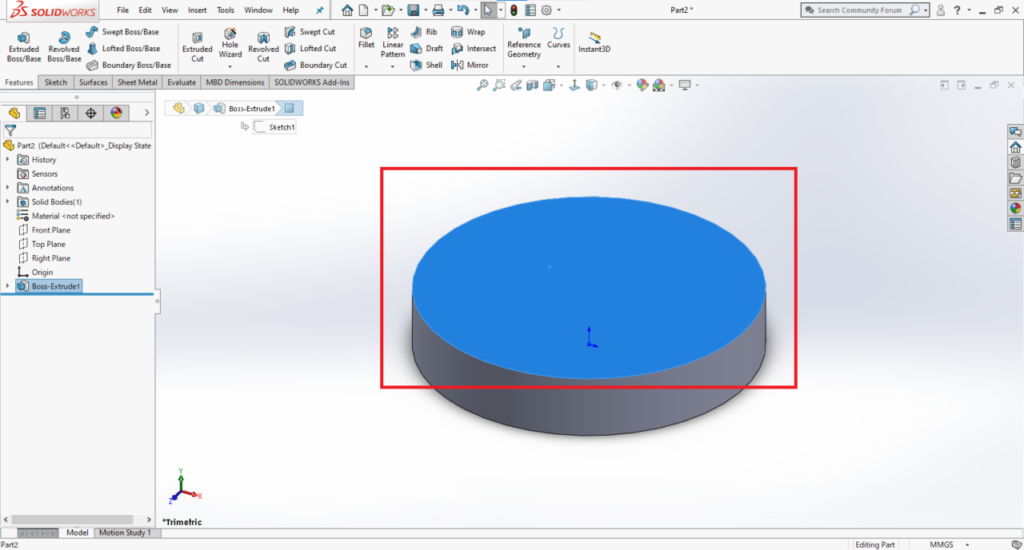Screen dimensions: 1024x550
Task: Open the Hole Wizard tool
Action: [230, 47]
